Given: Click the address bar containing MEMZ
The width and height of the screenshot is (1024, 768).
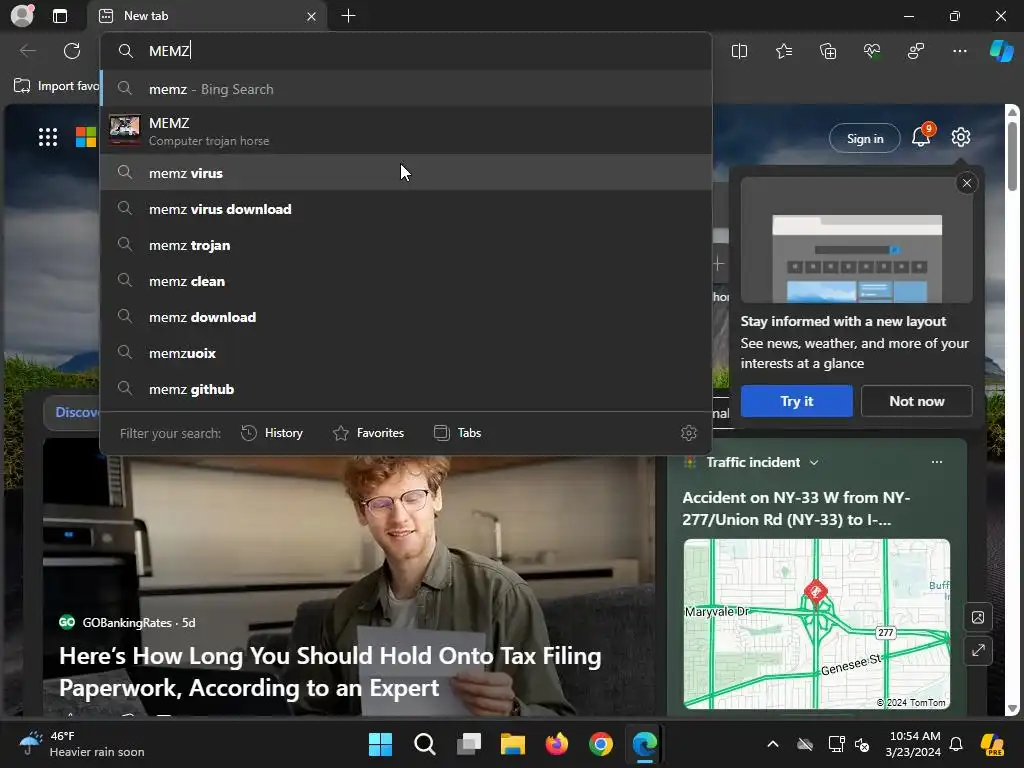Looking at the screenshot, I should click(406, 51).
